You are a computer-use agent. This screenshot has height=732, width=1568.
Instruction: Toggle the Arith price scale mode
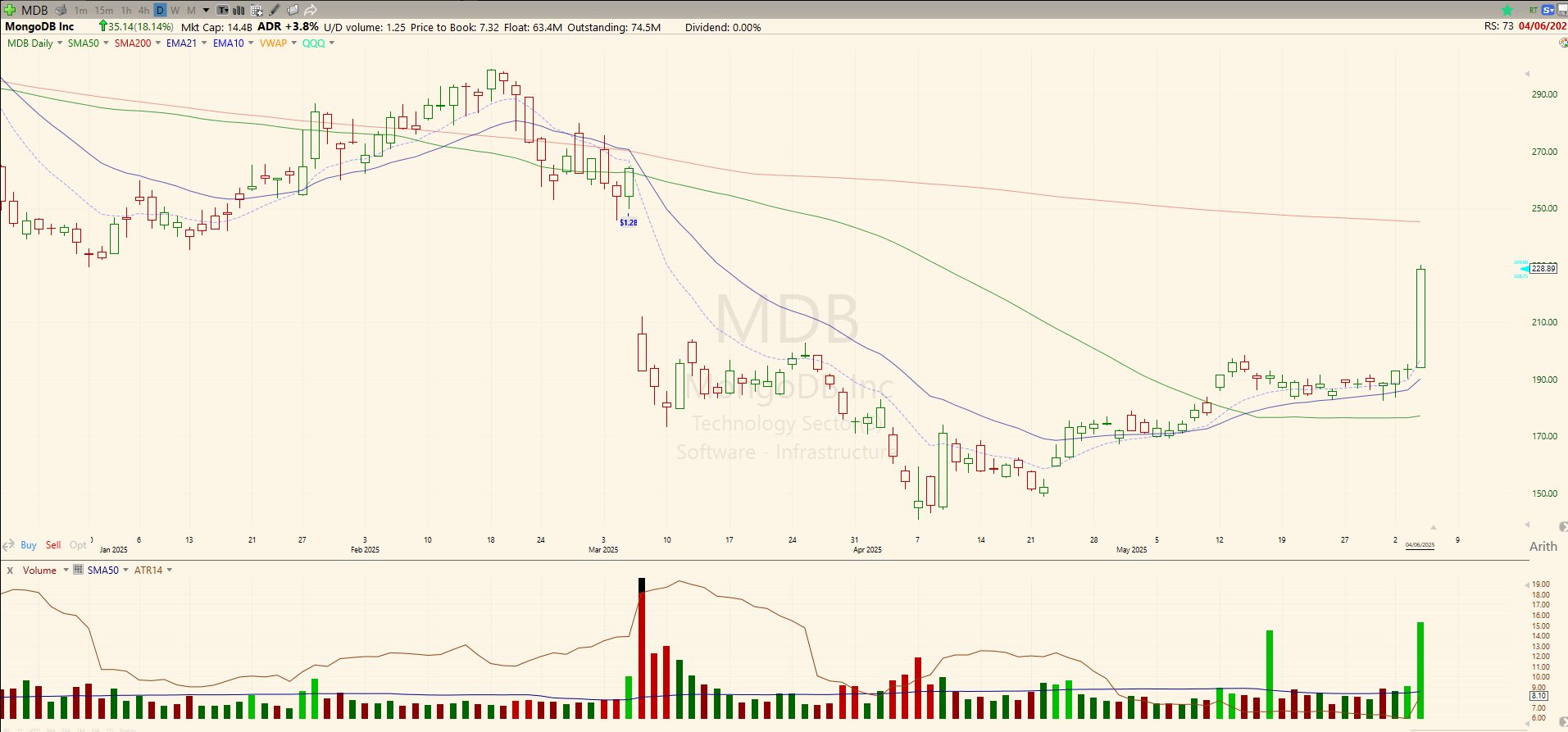(x=1543, y=546)
